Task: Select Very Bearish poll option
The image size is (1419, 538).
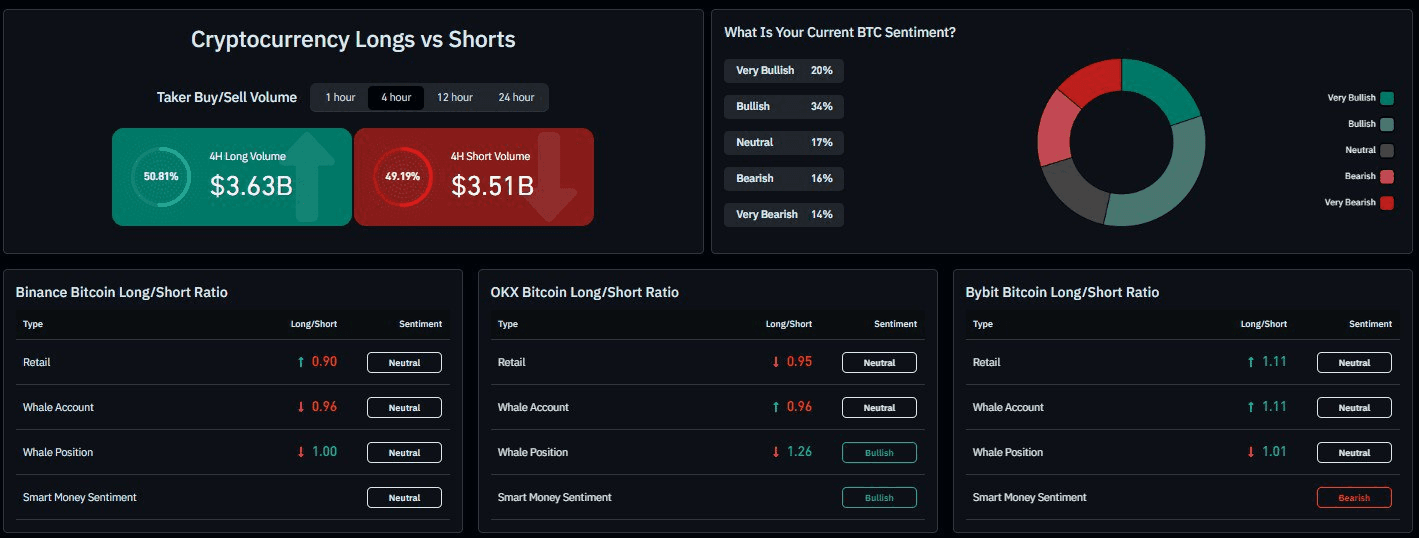Action: [x=784, y=215]
